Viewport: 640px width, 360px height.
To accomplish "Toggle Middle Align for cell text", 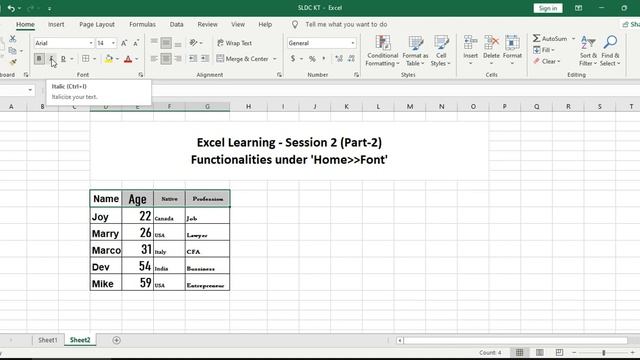I will coord(166,42).
